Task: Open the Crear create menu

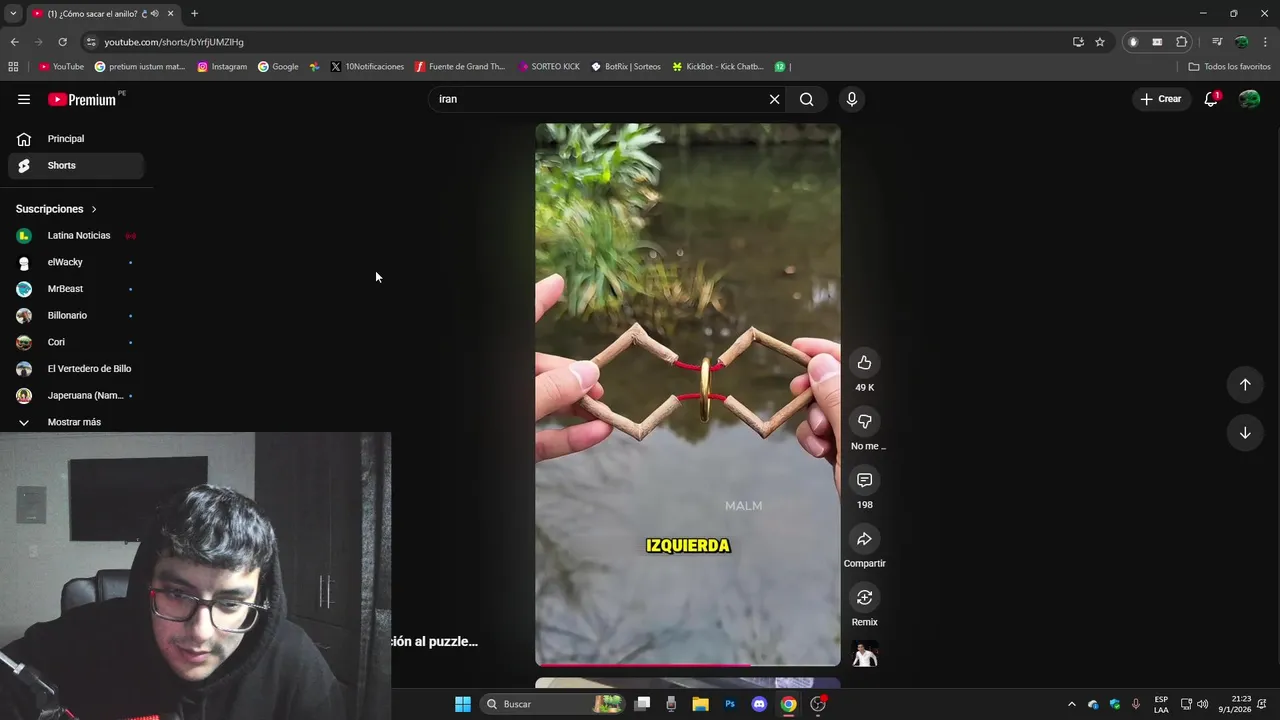Action: 1161,99
